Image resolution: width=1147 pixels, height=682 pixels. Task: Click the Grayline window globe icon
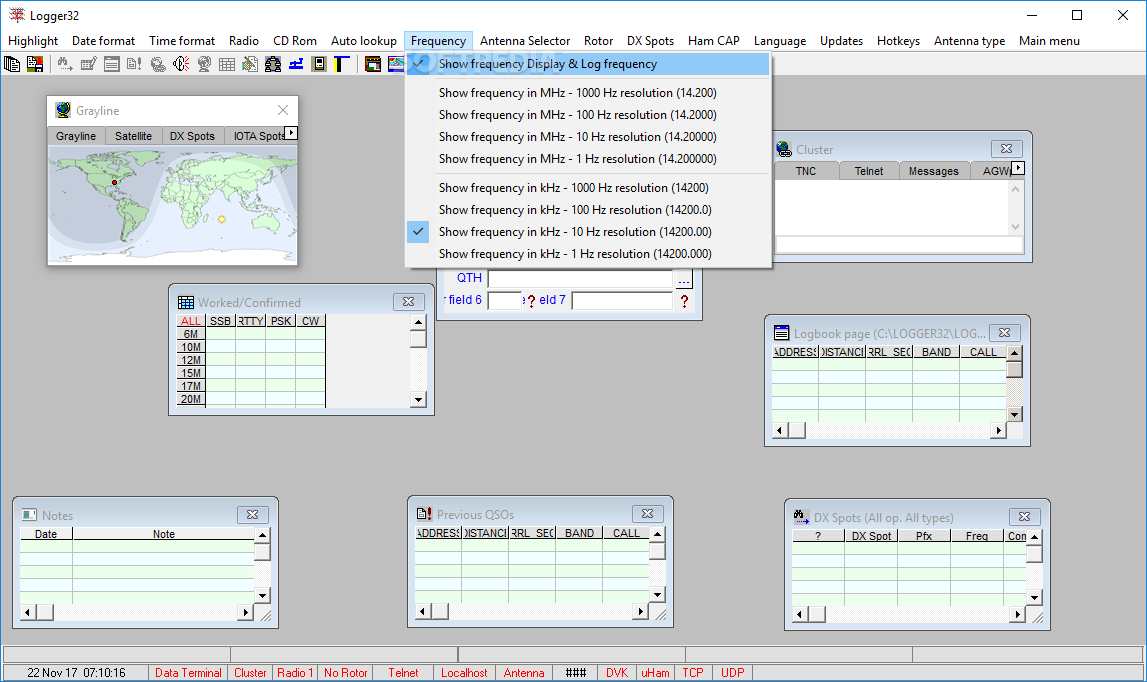63,110
